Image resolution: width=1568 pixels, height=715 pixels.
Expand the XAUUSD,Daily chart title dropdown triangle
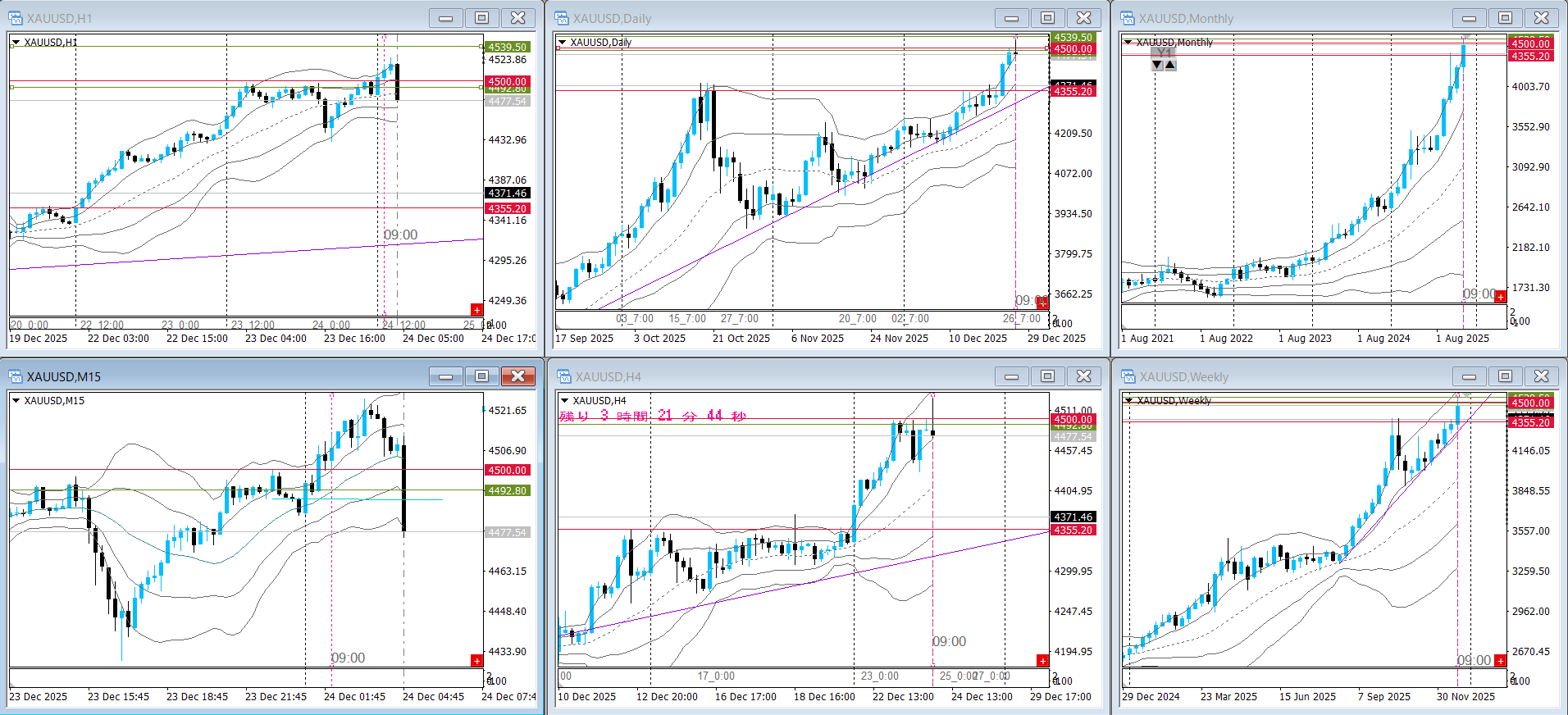pyautogui.click(x=563, y=43)
